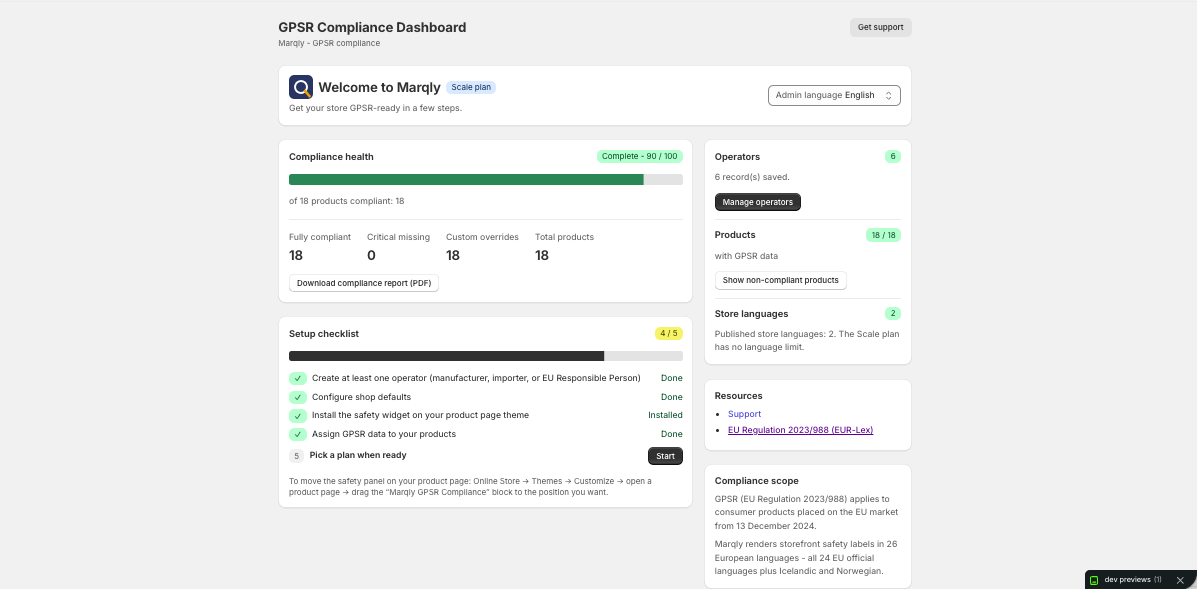Viewport: 1197px width, 589px height.
Task: Click 'dev previews' label in bottom bar
Action: pos(1127,580)
